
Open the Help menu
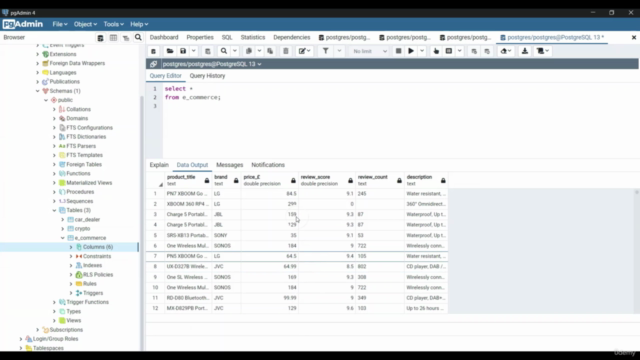click(139, 24)
